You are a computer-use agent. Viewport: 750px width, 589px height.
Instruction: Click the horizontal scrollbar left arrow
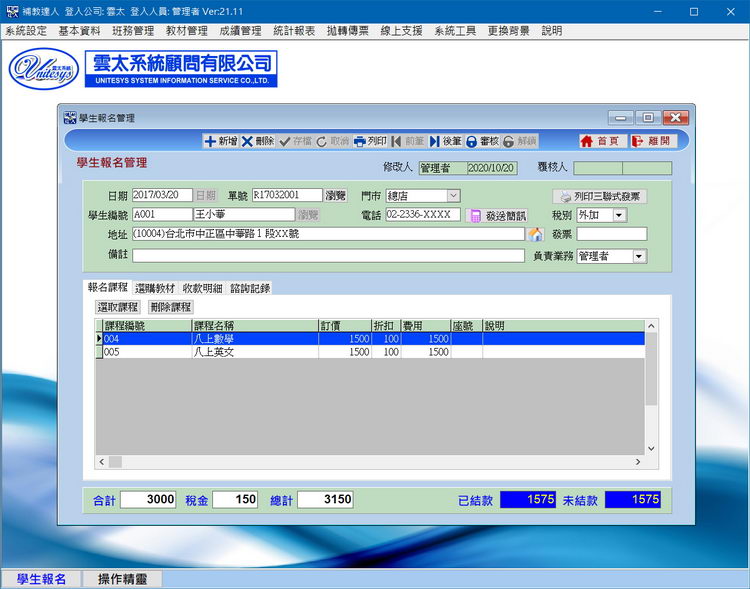tap(101, 462)
